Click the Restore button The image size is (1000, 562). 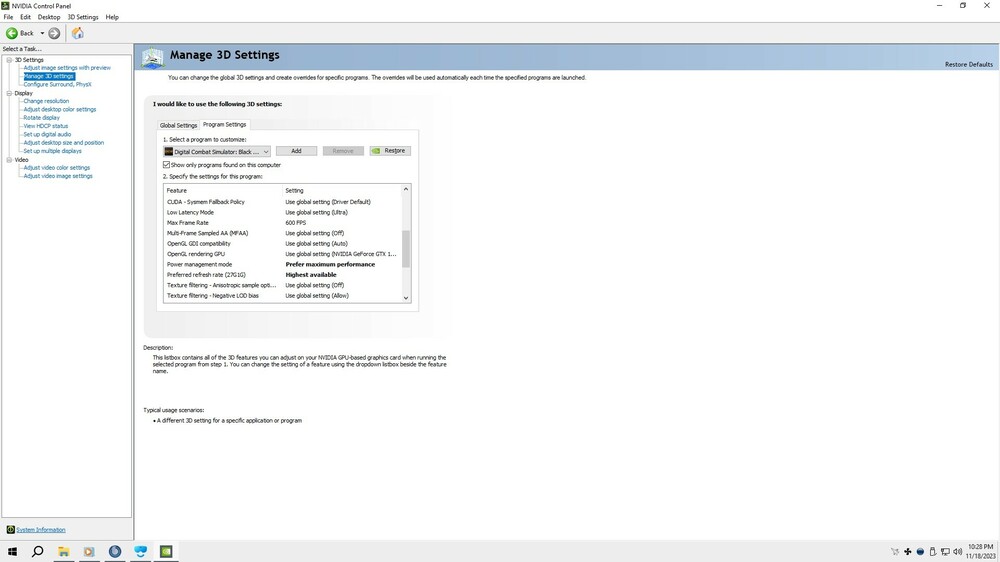point(390,151)
